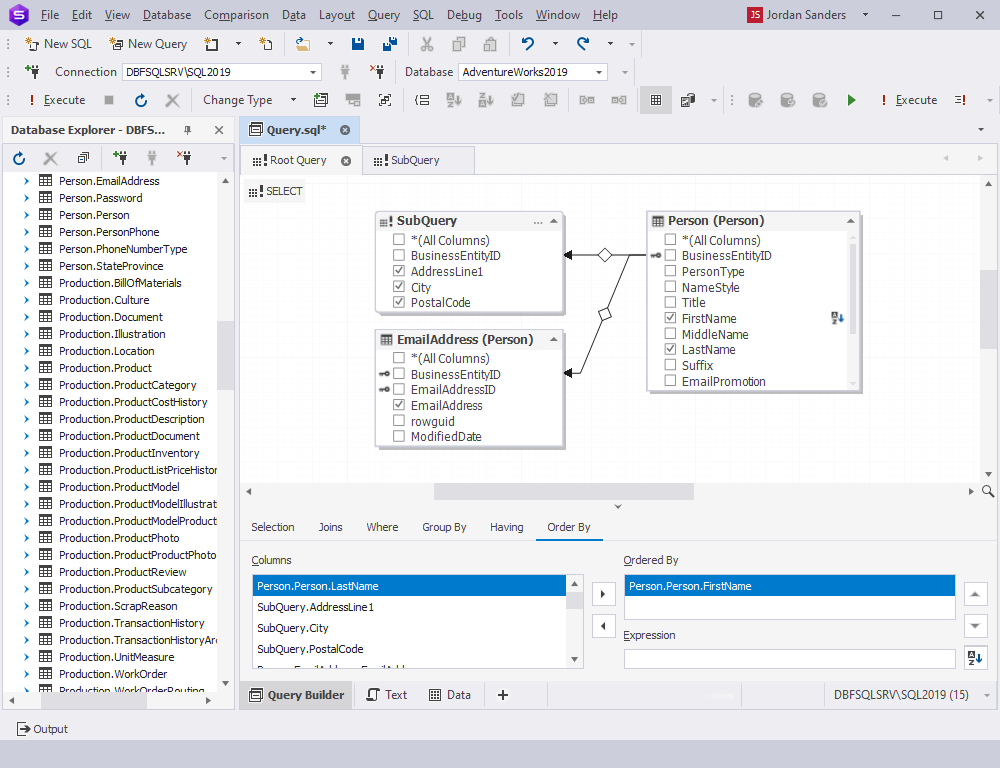The image size is (1000, 768).
Task: Check the MiddleName column in Person table
Action: [670, 334]
